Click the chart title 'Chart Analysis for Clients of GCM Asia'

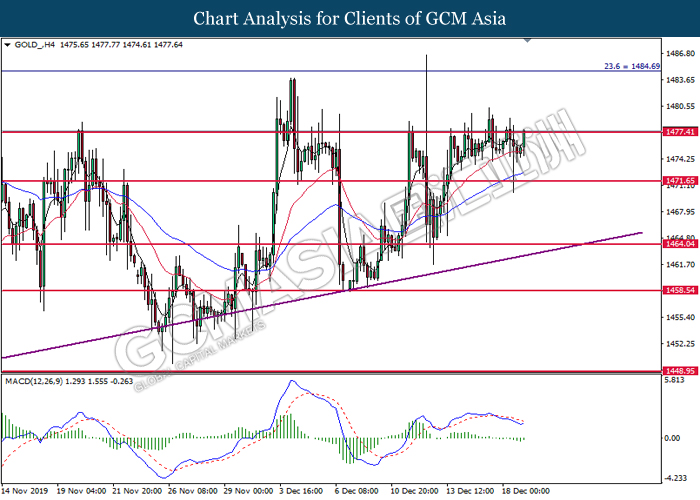[349, 18]
